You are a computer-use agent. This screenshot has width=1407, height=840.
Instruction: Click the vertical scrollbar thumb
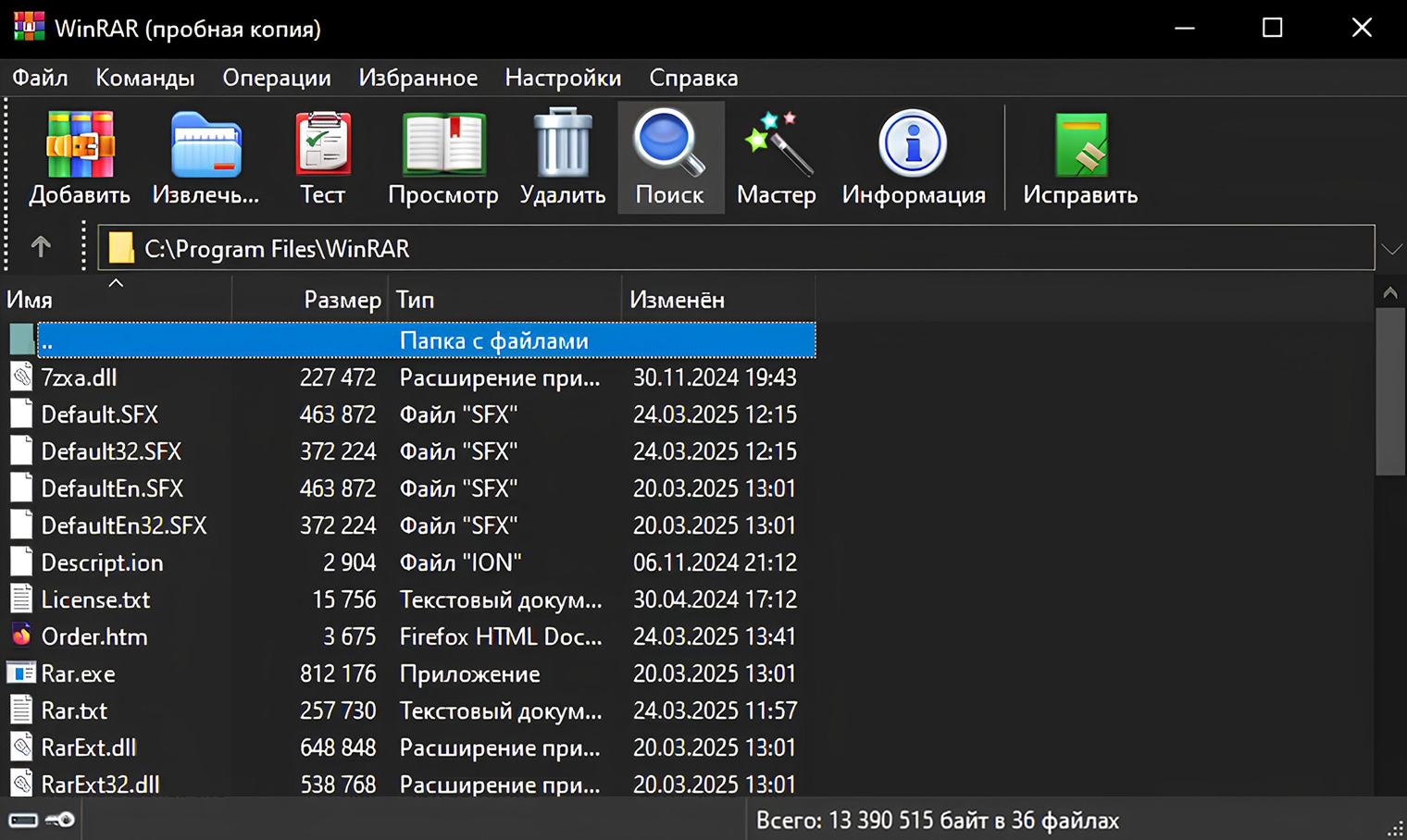pyautogui.click(x=1390, y=392)
